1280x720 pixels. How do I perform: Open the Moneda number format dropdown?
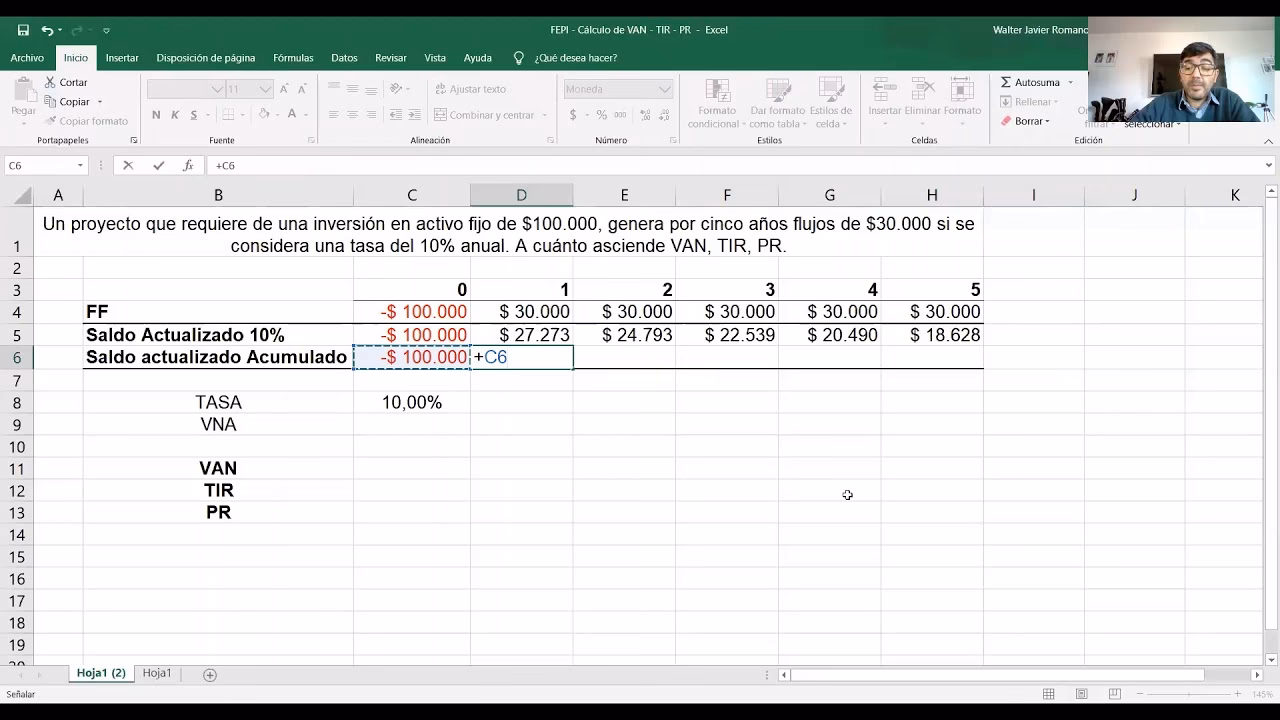point(667,88)
